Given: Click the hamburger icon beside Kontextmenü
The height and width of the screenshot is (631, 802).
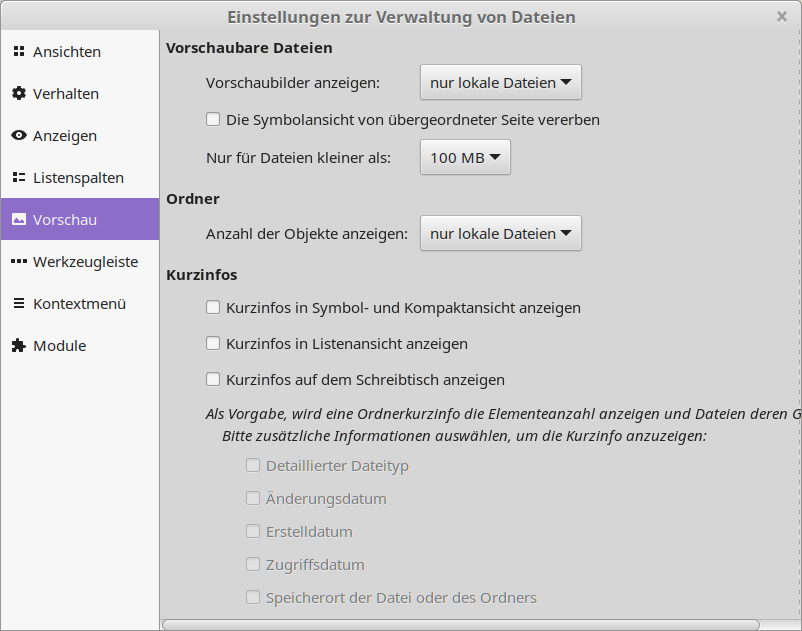Looking at the screenshot, I should [18, 304].
